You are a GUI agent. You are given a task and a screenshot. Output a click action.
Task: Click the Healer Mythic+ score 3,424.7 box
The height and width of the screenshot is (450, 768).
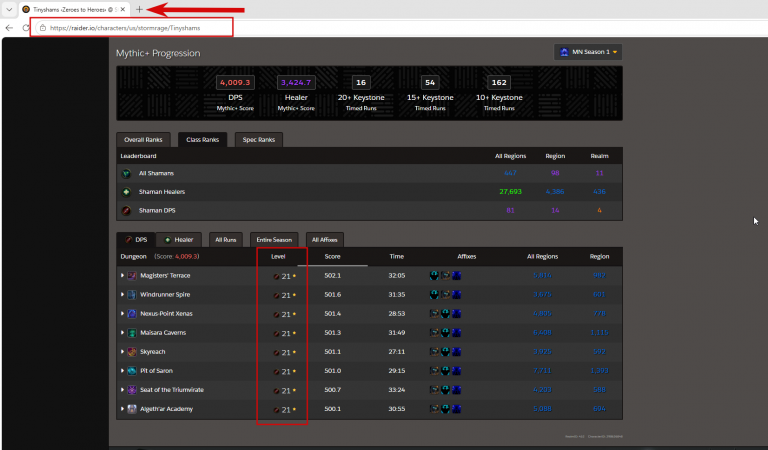tap(296, 82)
